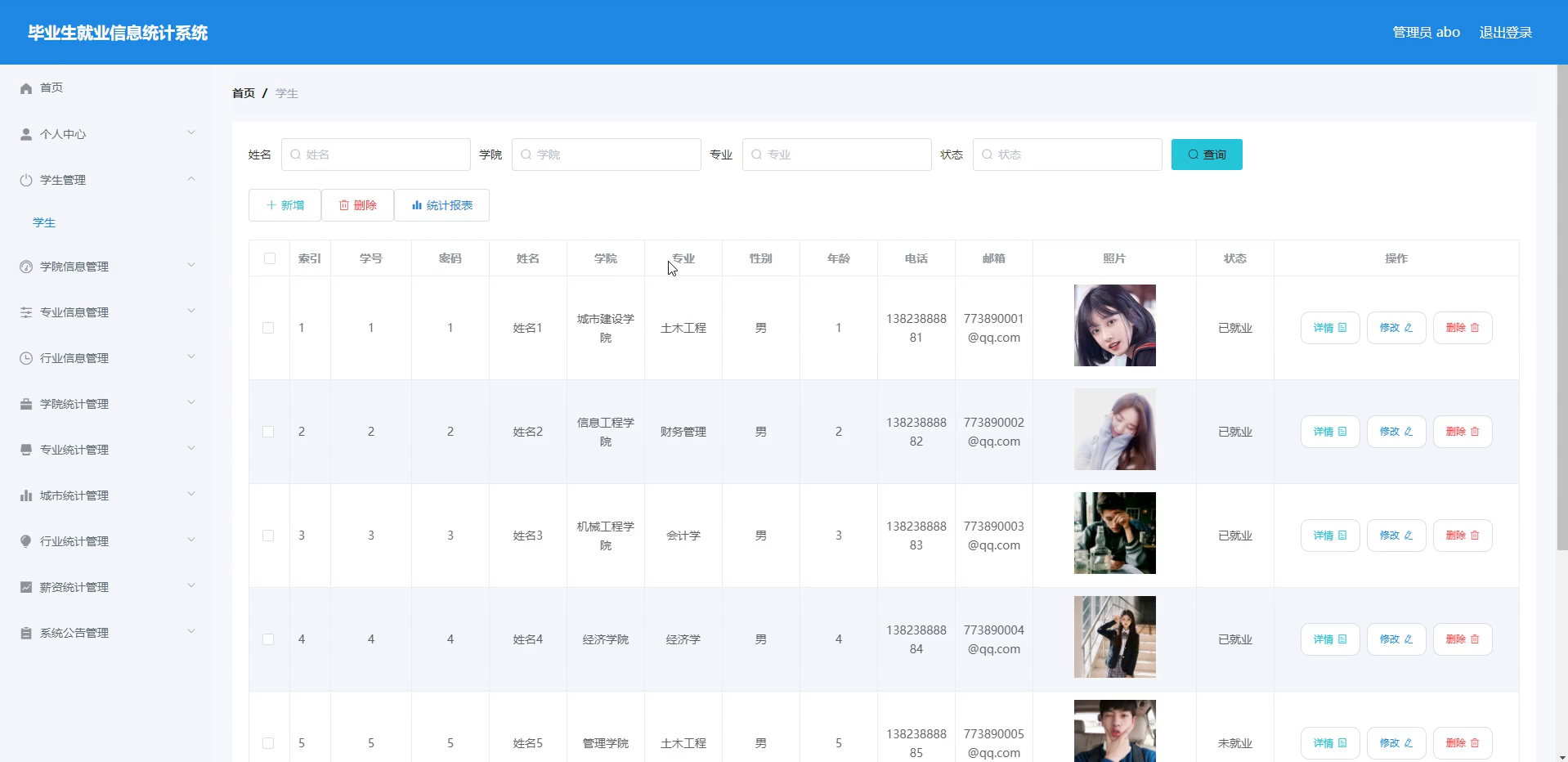Click the clipboard icon beside 系统公告管理
The height and width of the screenshot is (762, 1568).
[26, 633]
